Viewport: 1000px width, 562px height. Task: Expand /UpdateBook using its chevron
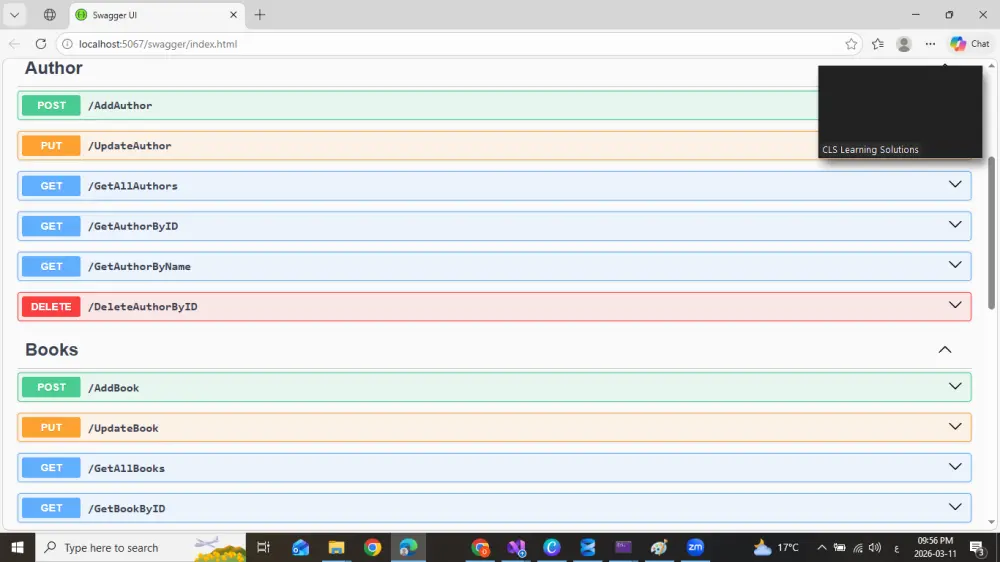point(955,426)
